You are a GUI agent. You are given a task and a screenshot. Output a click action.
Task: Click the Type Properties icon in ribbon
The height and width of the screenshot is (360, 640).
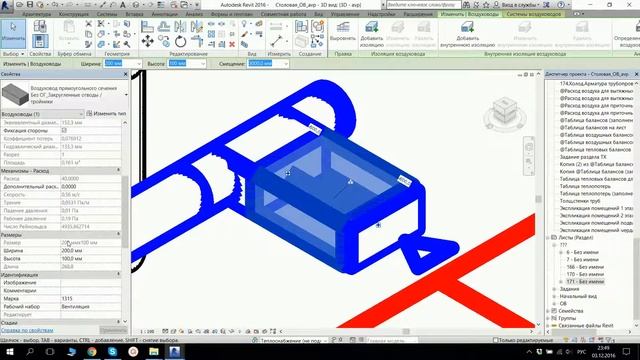pyautogui.click(x=40, y=27)
